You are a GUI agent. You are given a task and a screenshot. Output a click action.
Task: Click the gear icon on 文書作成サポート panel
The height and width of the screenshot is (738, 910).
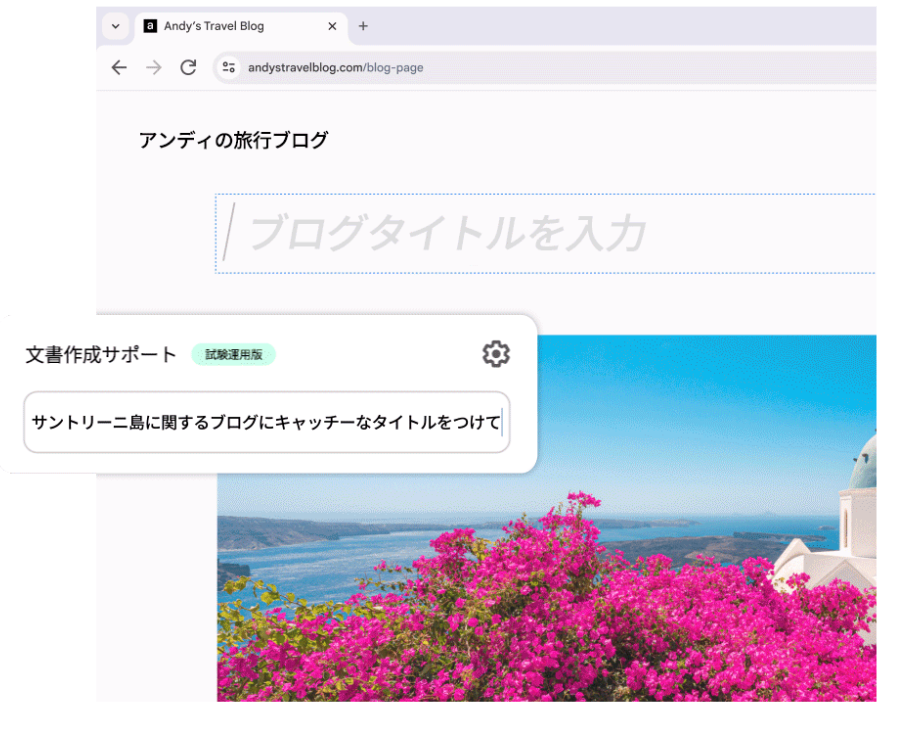point(496,354)
